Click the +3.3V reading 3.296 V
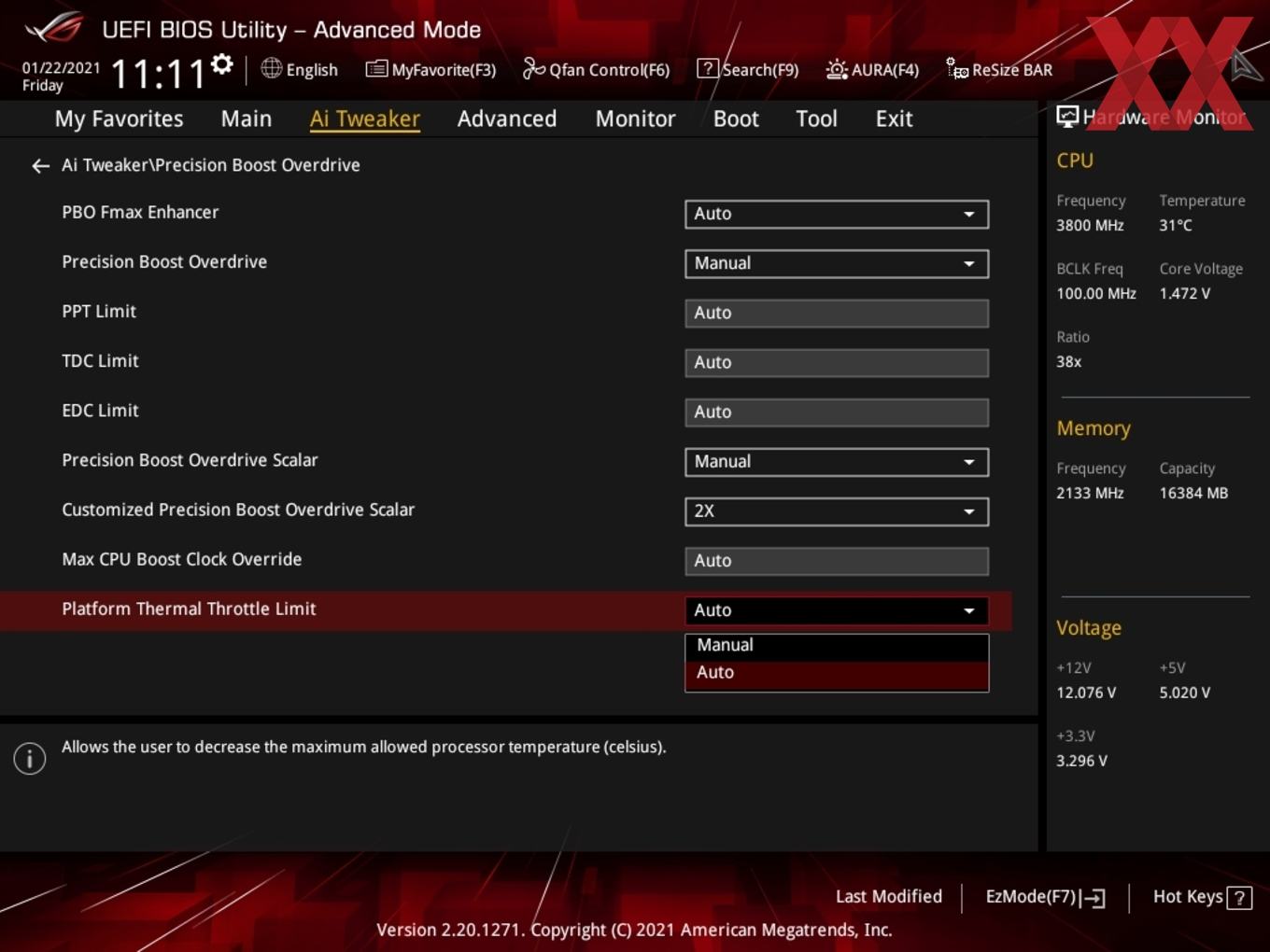The width and height of the screenshot is (1270, 952). [x=1081, y=762]
